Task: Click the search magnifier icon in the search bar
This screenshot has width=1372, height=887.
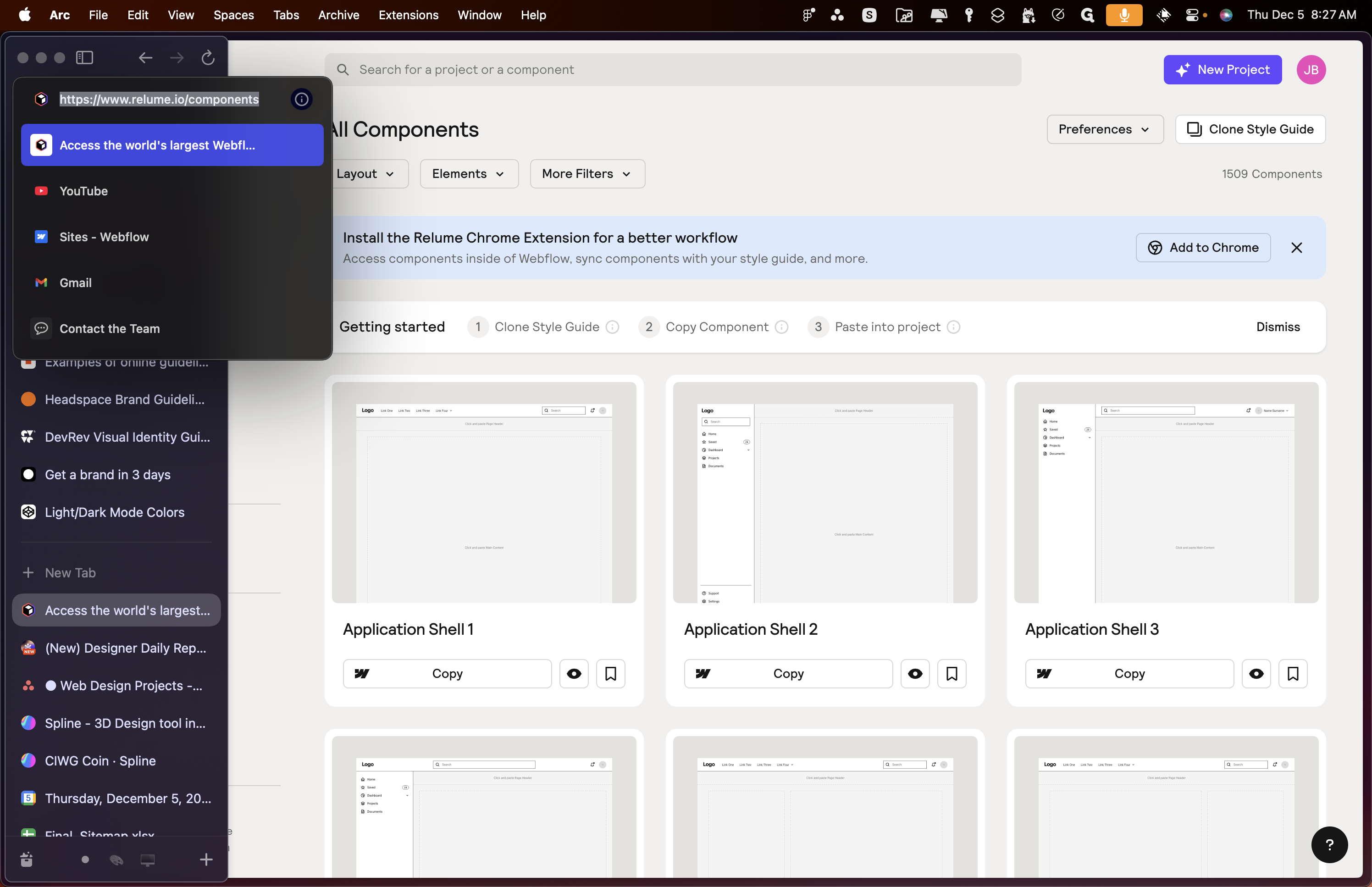Action: tap(343, 70)
